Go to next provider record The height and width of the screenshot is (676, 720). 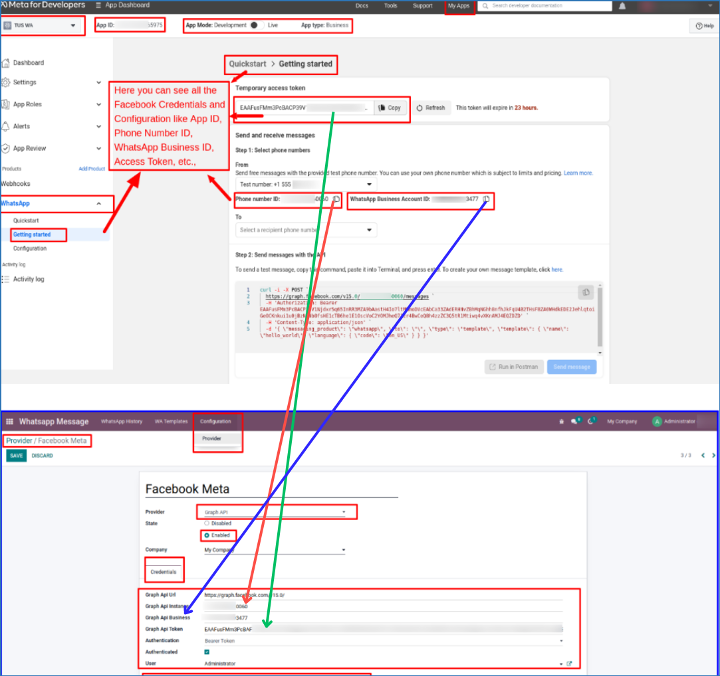coord(714,455)
